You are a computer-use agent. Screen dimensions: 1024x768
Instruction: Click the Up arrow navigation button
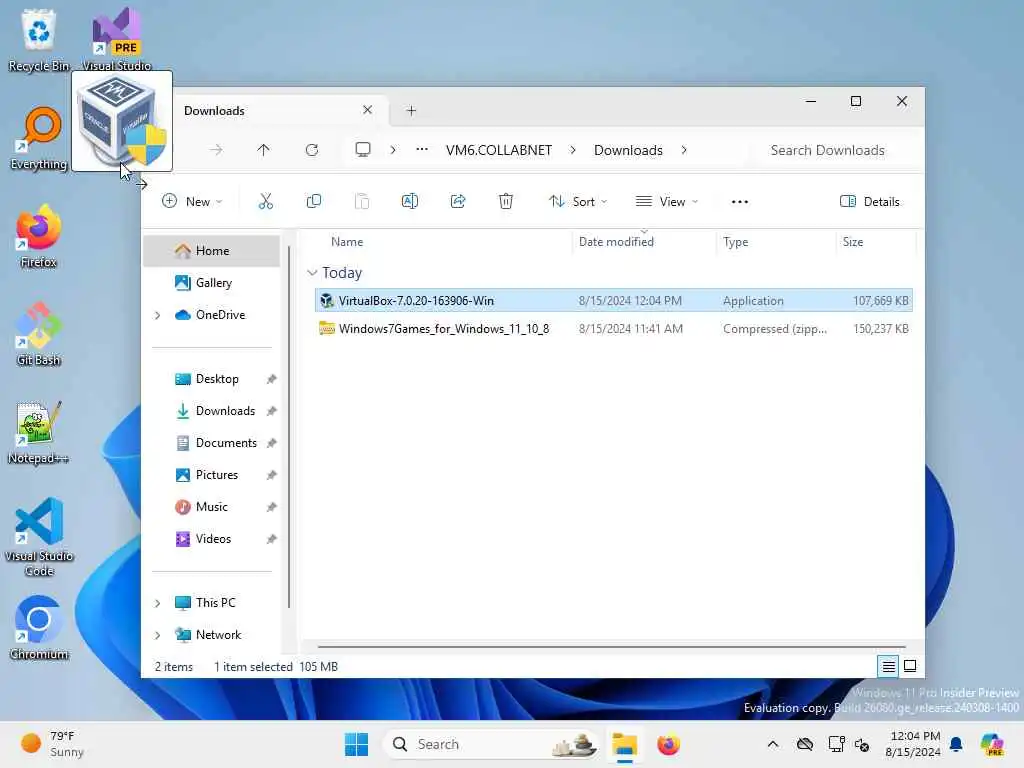263,150
